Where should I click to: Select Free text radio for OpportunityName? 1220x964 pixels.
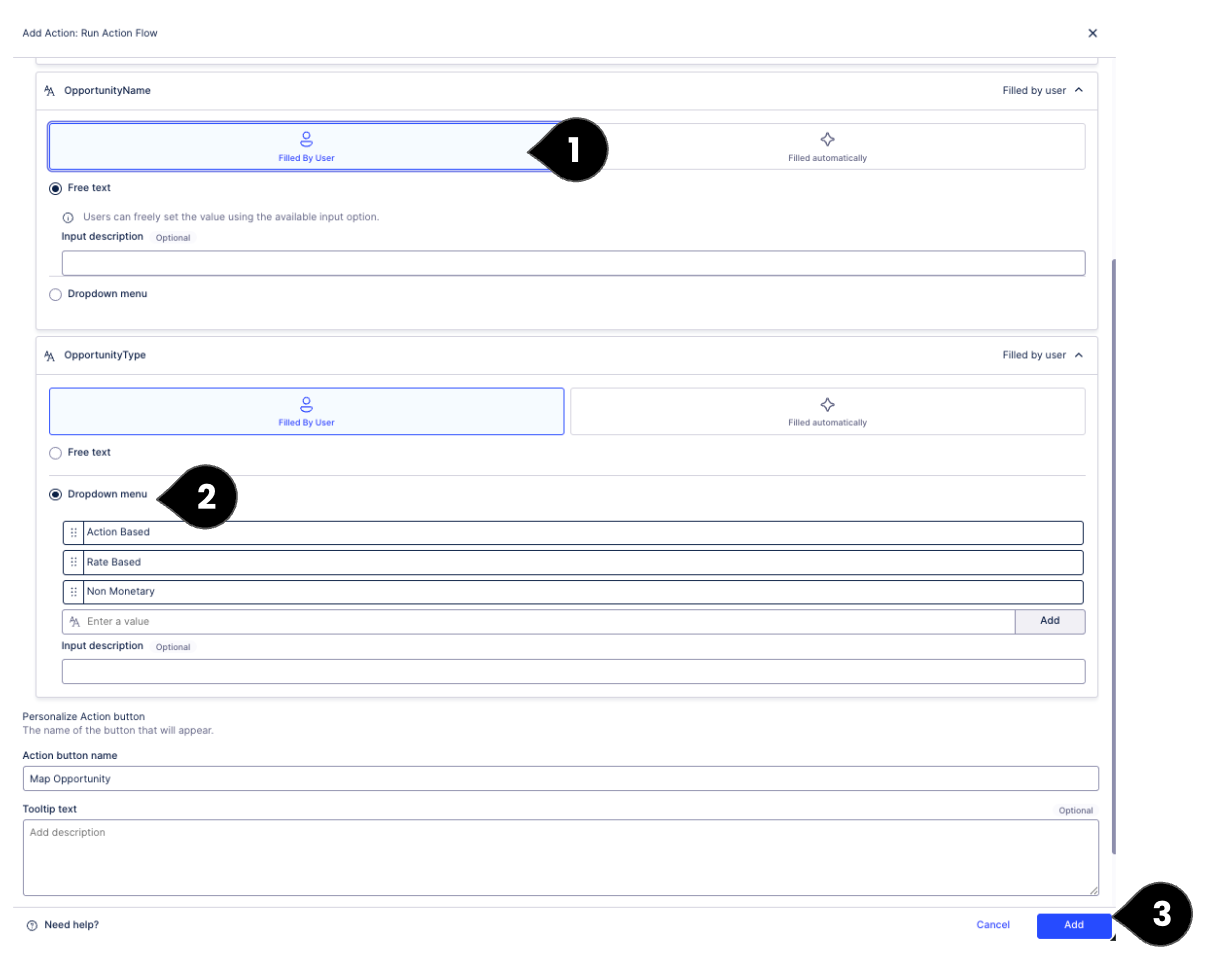pos(56,188)
